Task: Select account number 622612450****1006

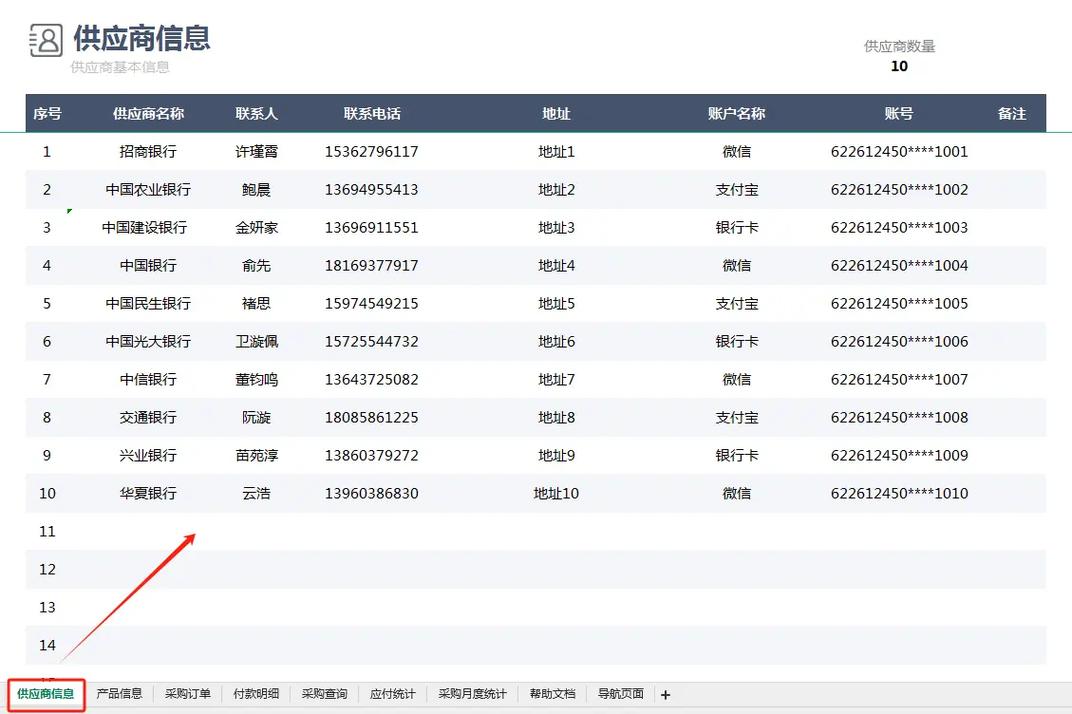Action: 899,341
